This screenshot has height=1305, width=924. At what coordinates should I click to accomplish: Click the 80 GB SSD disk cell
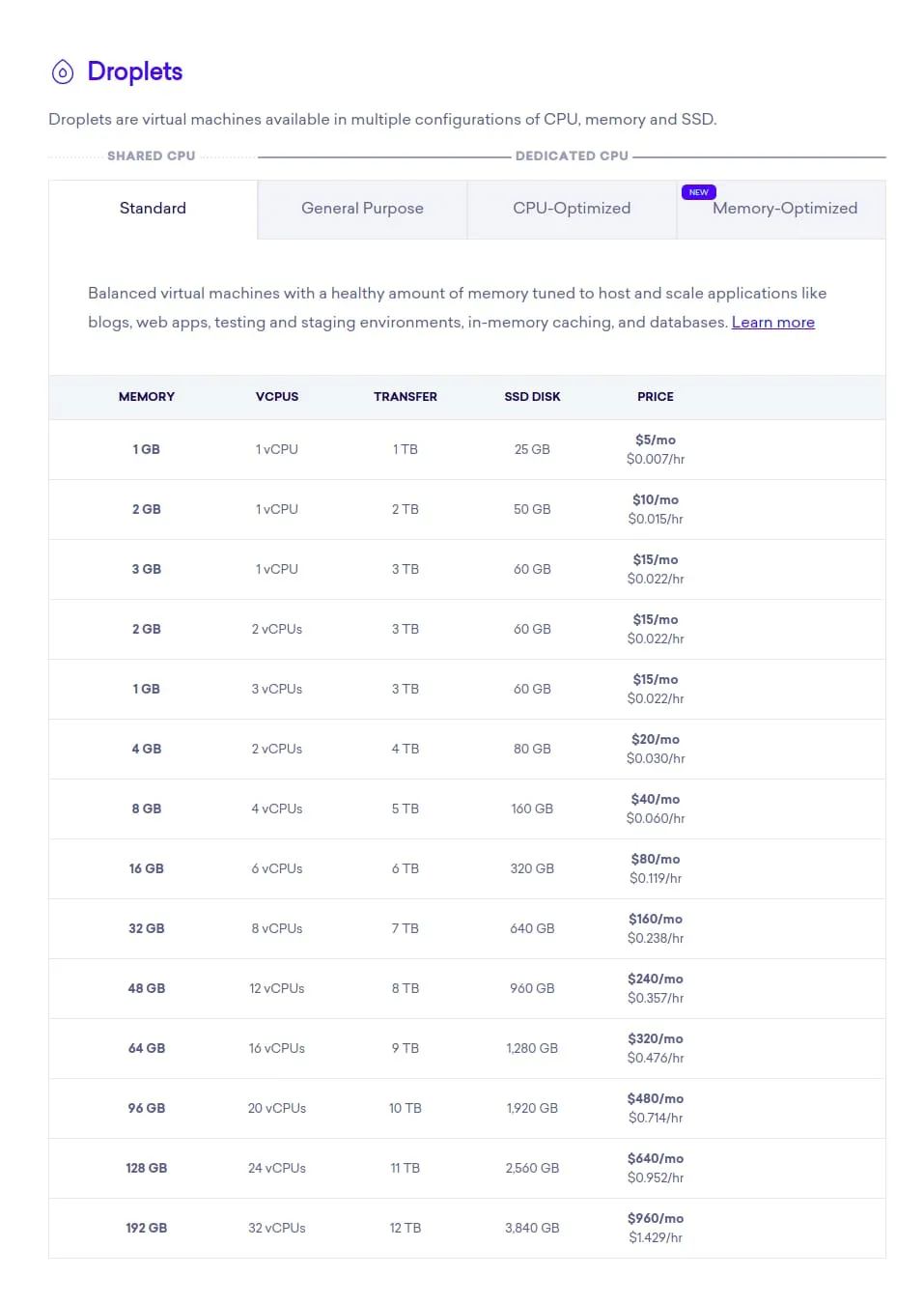coord(532,750)
